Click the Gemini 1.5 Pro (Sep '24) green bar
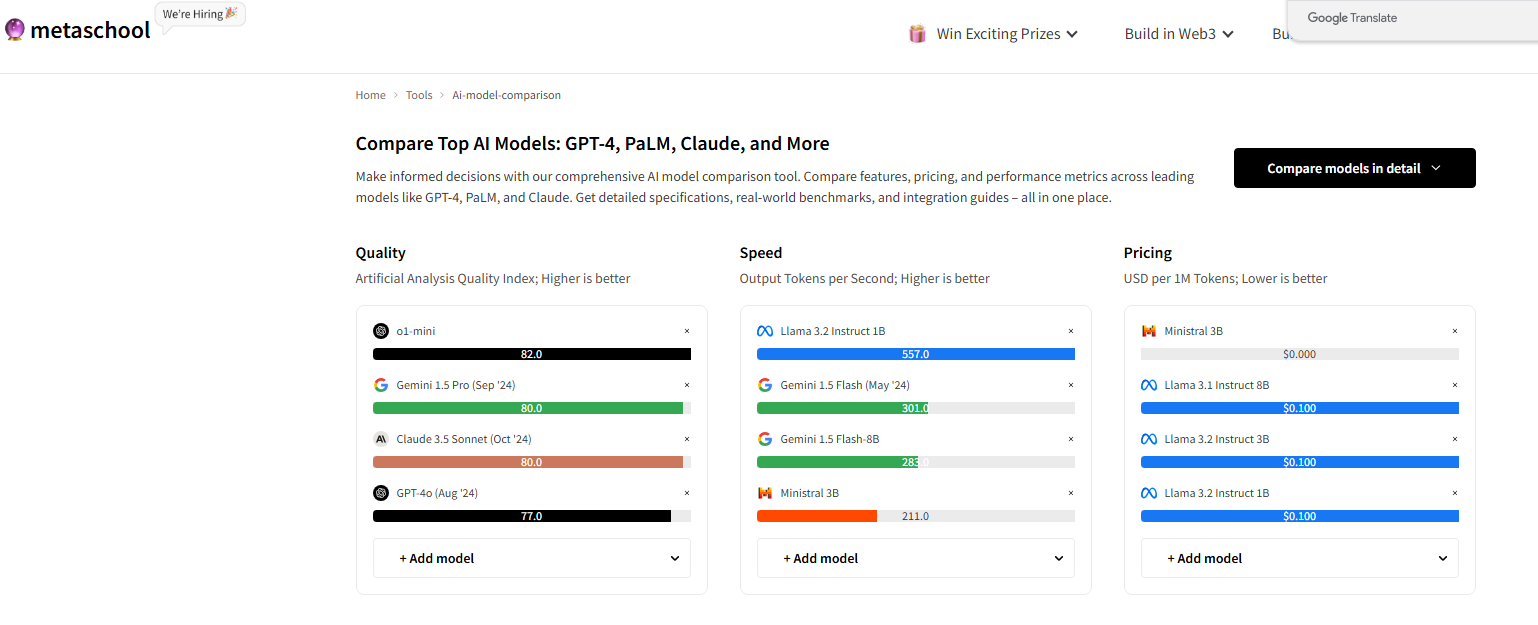The height and width of the screenshot is (625, 1538). (528, 408)
